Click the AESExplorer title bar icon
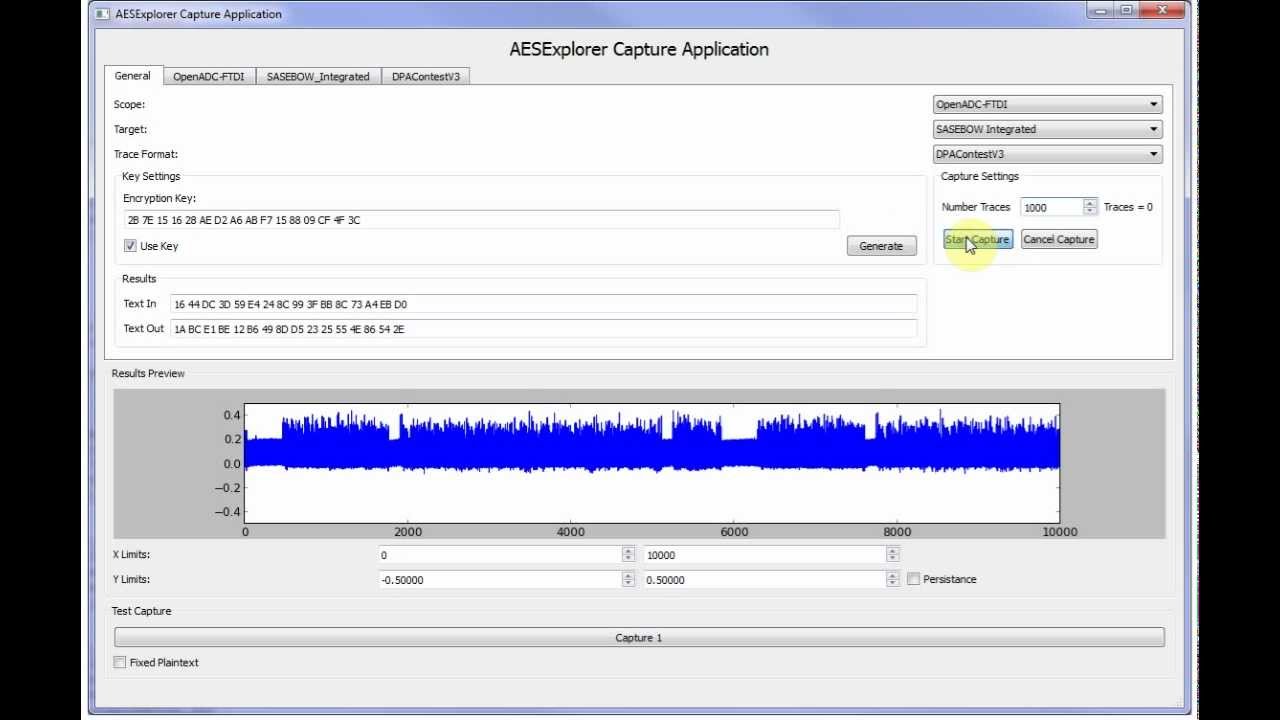The height and width of the screenshot is (720, 1280). tap(103, 14)
